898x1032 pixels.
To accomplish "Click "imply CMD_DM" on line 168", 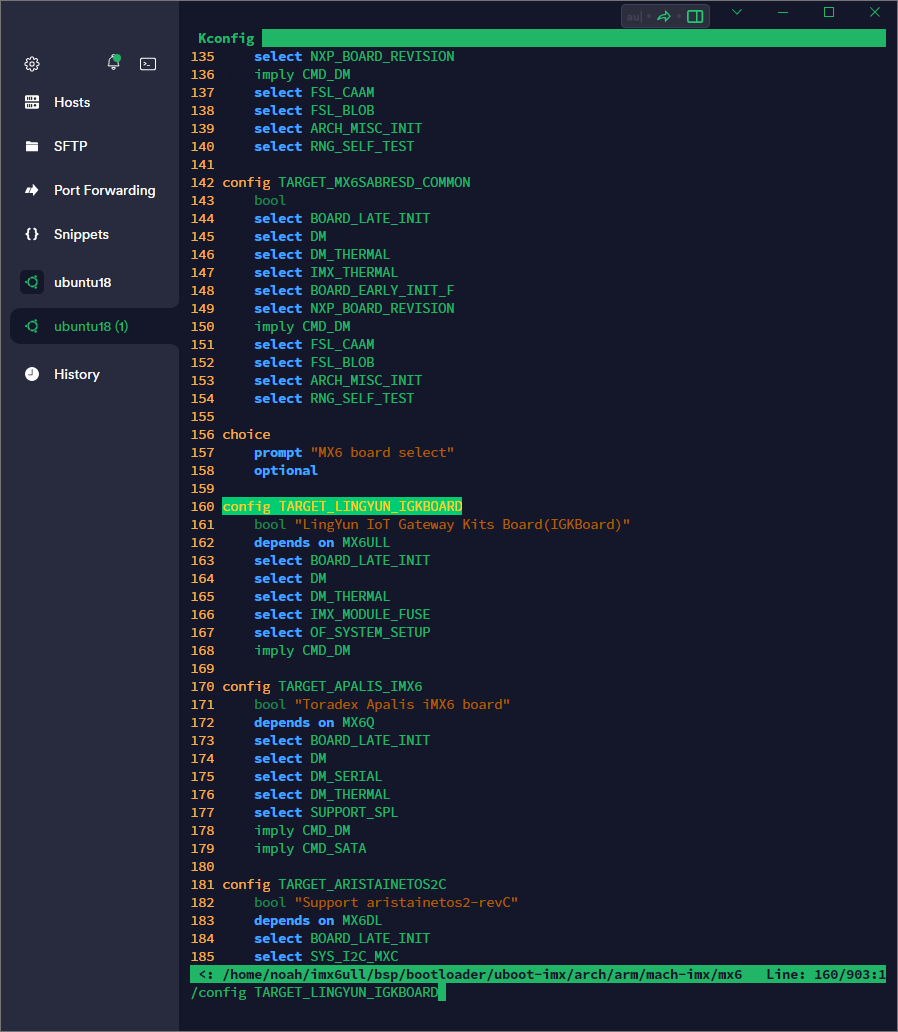I will pyautogui.click(x=302, y=650).
